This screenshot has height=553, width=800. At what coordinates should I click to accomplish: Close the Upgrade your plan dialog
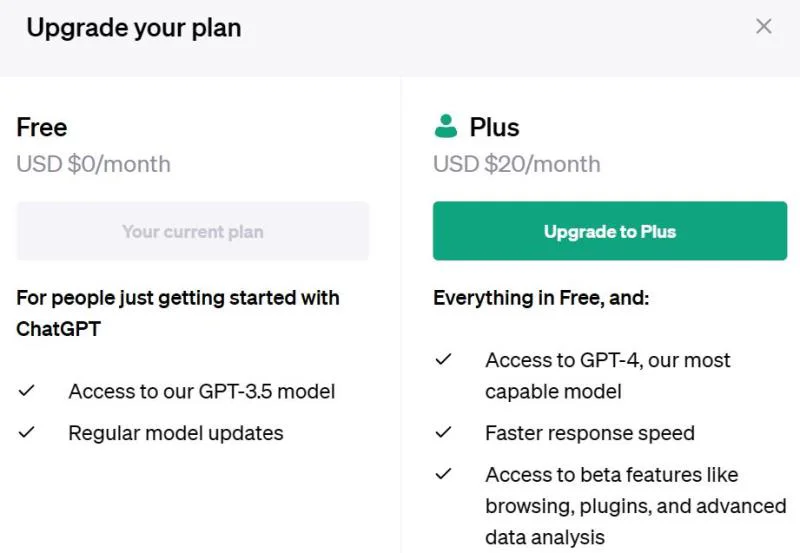pyautogui.click(x=763, y=26)
